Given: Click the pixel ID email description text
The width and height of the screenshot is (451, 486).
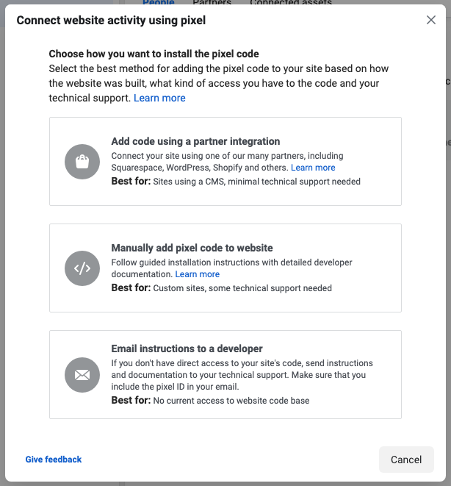Looking at the screenshot, I should coord(242,375).
